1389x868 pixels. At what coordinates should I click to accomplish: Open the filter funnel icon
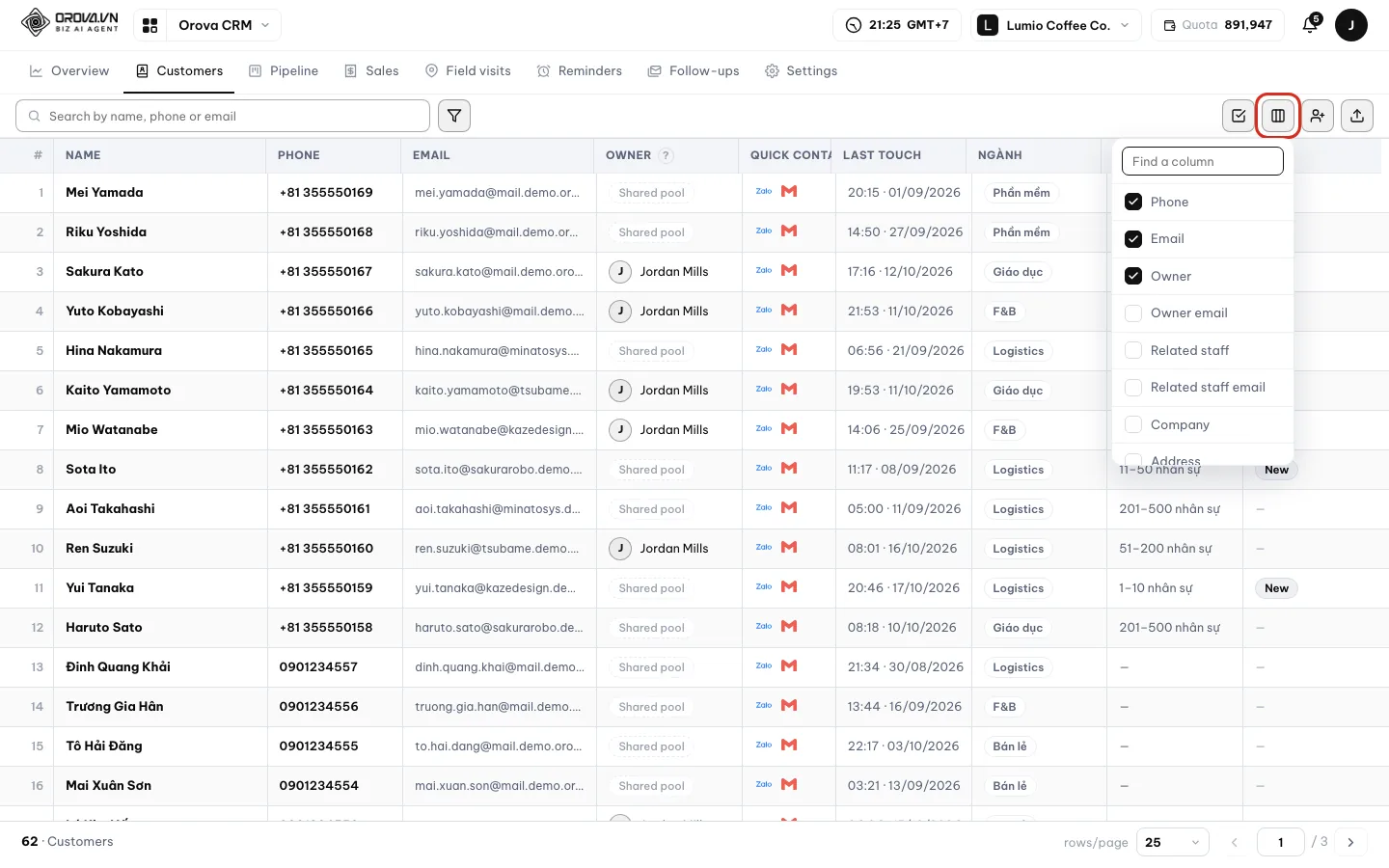point(454,116)
